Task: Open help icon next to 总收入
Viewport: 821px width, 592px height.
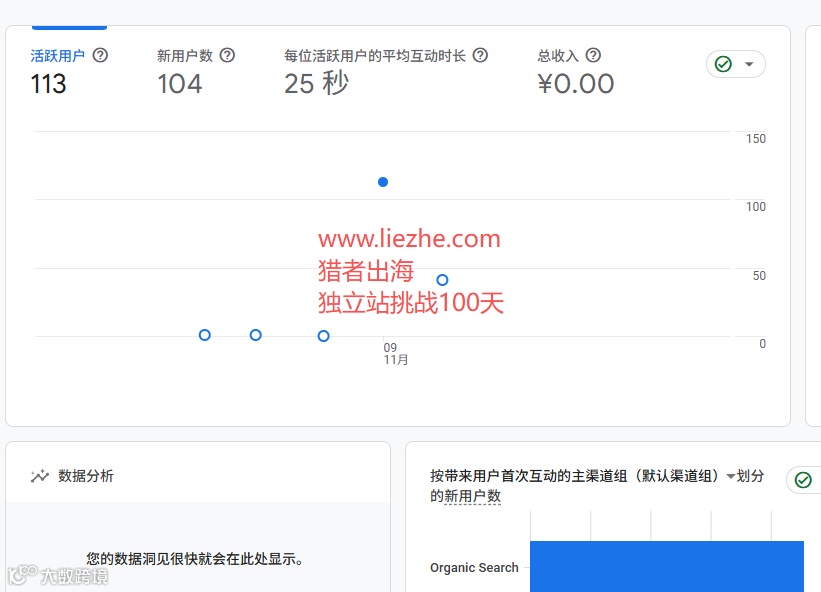Action: point(593,55)
